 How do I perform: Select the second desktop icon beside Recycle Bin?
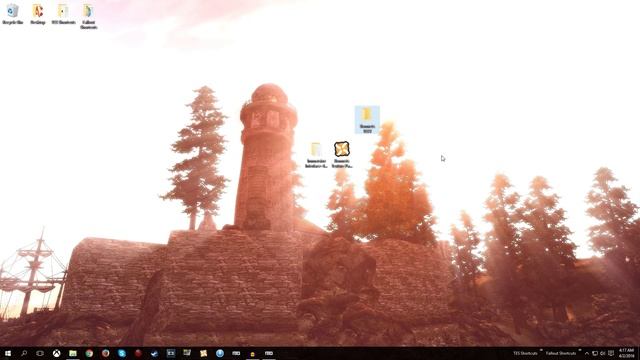coord(38,14)
